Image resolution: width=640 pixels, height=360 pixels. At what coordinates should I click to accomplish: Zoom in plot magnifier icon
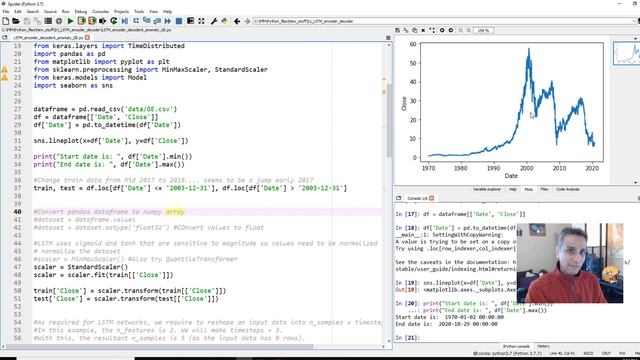click(x=469, y=30)
